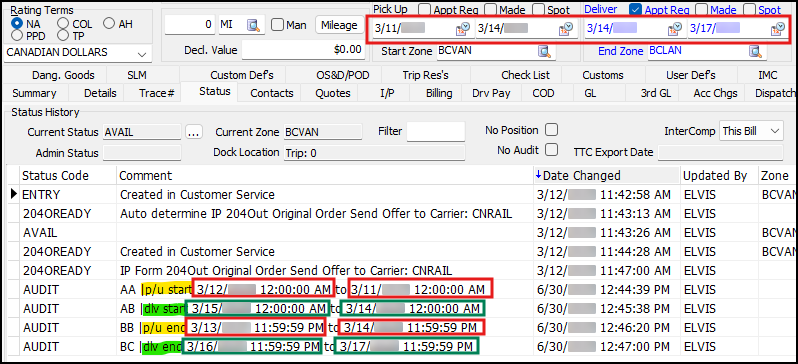Switch to the Customs tab
798x364 pixels.
tap(603, 75)
